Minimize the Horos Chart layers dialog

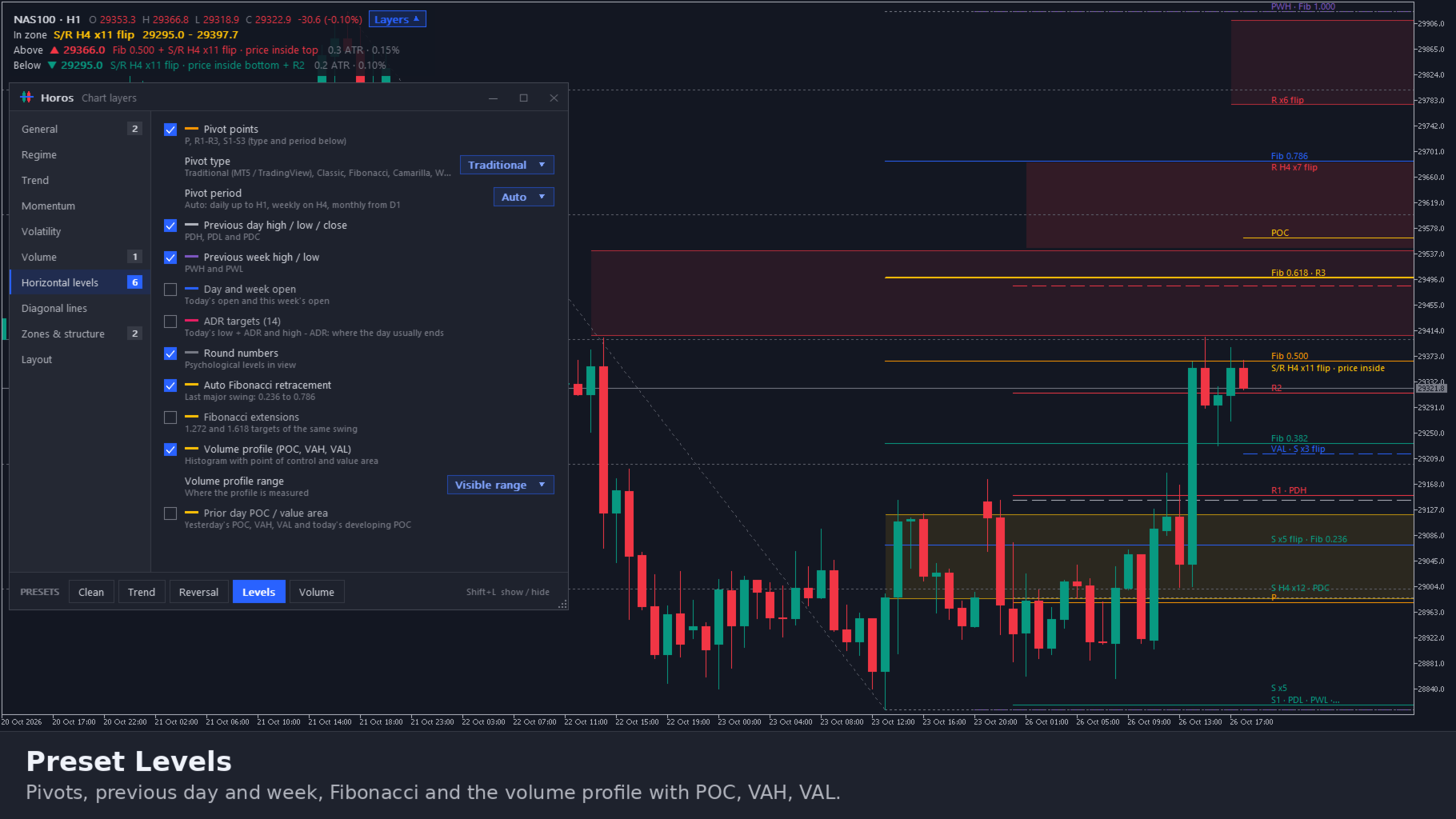pos(493,98)
